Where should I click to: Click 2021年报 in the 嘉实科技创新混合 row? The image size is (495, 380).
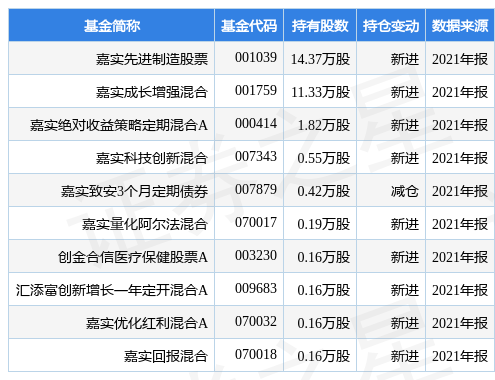pyautogui.click(x=460, y=158)
